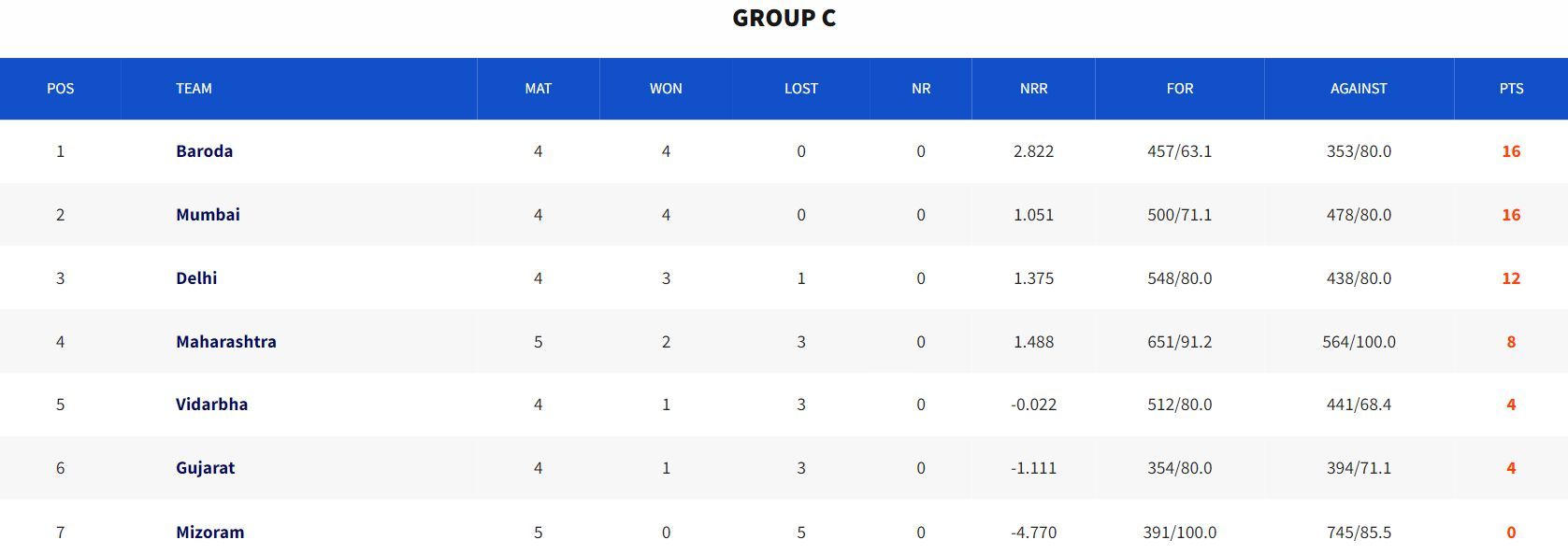Click Mizoram's -4.770 net run rate
Image resolution: width=1568 pixels, height=554 pixels.
[1033, 533]
